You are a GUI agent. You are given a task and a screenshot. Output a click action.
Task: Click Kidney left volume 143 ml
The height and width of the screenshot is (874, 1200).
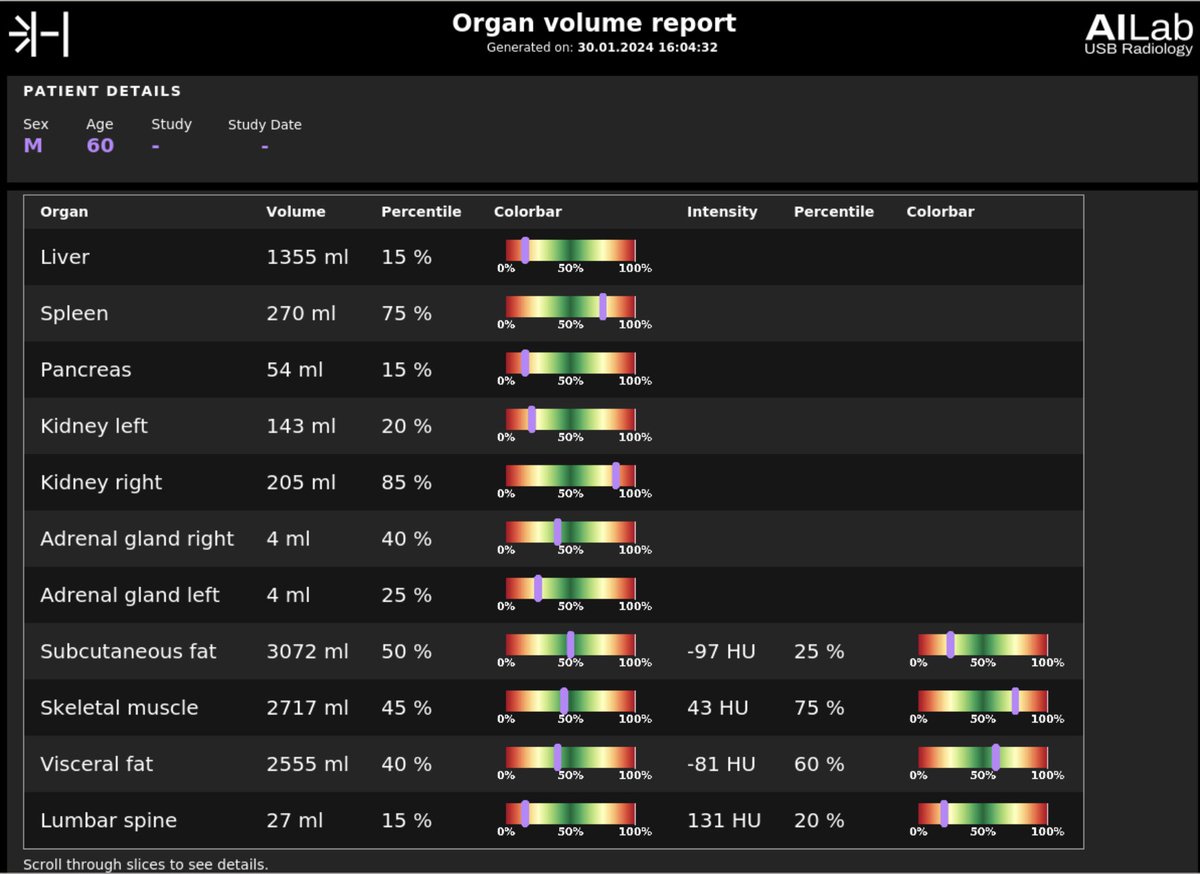(301, 426)
